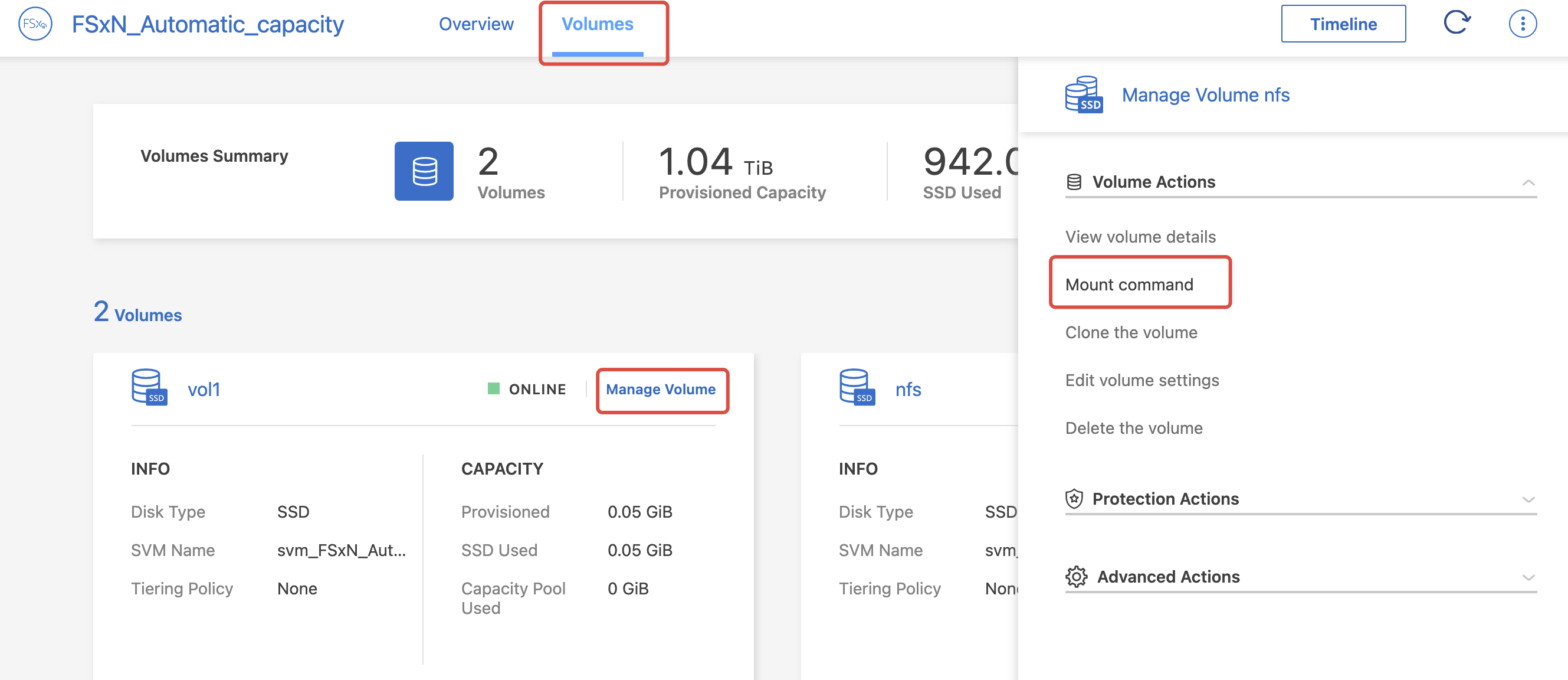Screen dimensions: 1568x680
Task: Open the three-dot options menu
Action: [1523, 24]
